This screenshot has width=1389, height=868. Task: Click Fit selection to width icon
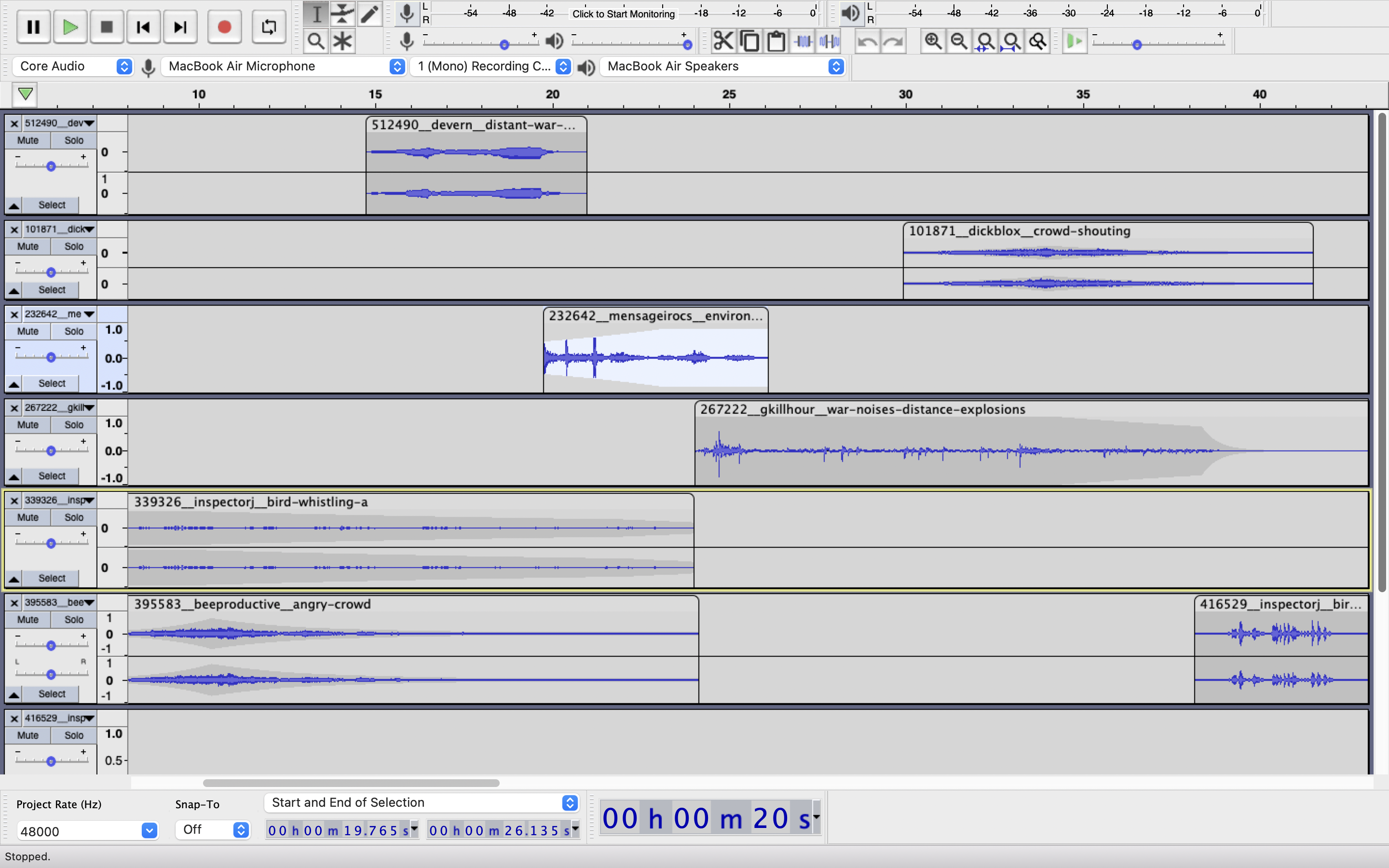(985, 41)
